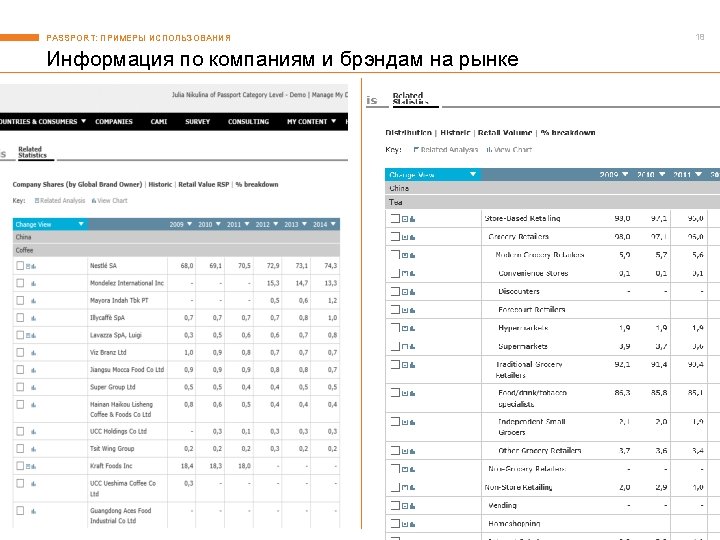Image resolution: width=720 pixels, height=540 pixels.
Task: Open chart icon in Non-Store Retailing row
Action: click(x=412, y=488)
